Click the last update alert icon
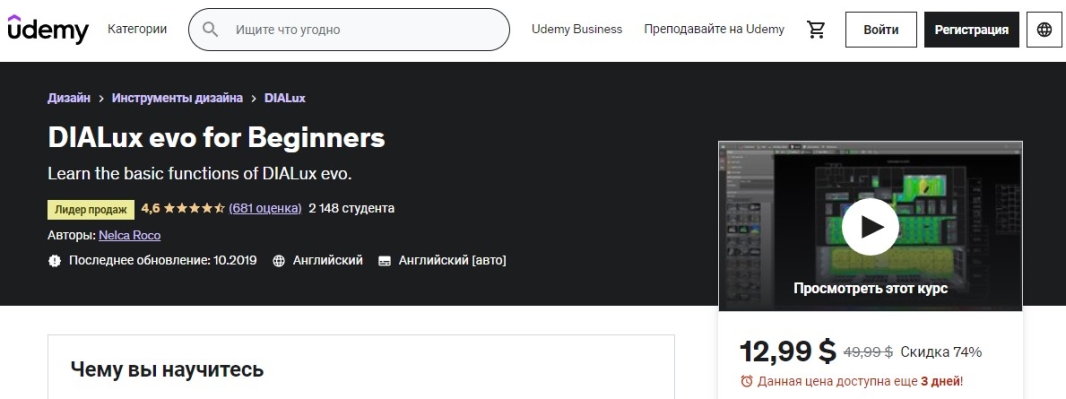The image size is (1066, 399). pyautogui.click(x=54, y=260)
